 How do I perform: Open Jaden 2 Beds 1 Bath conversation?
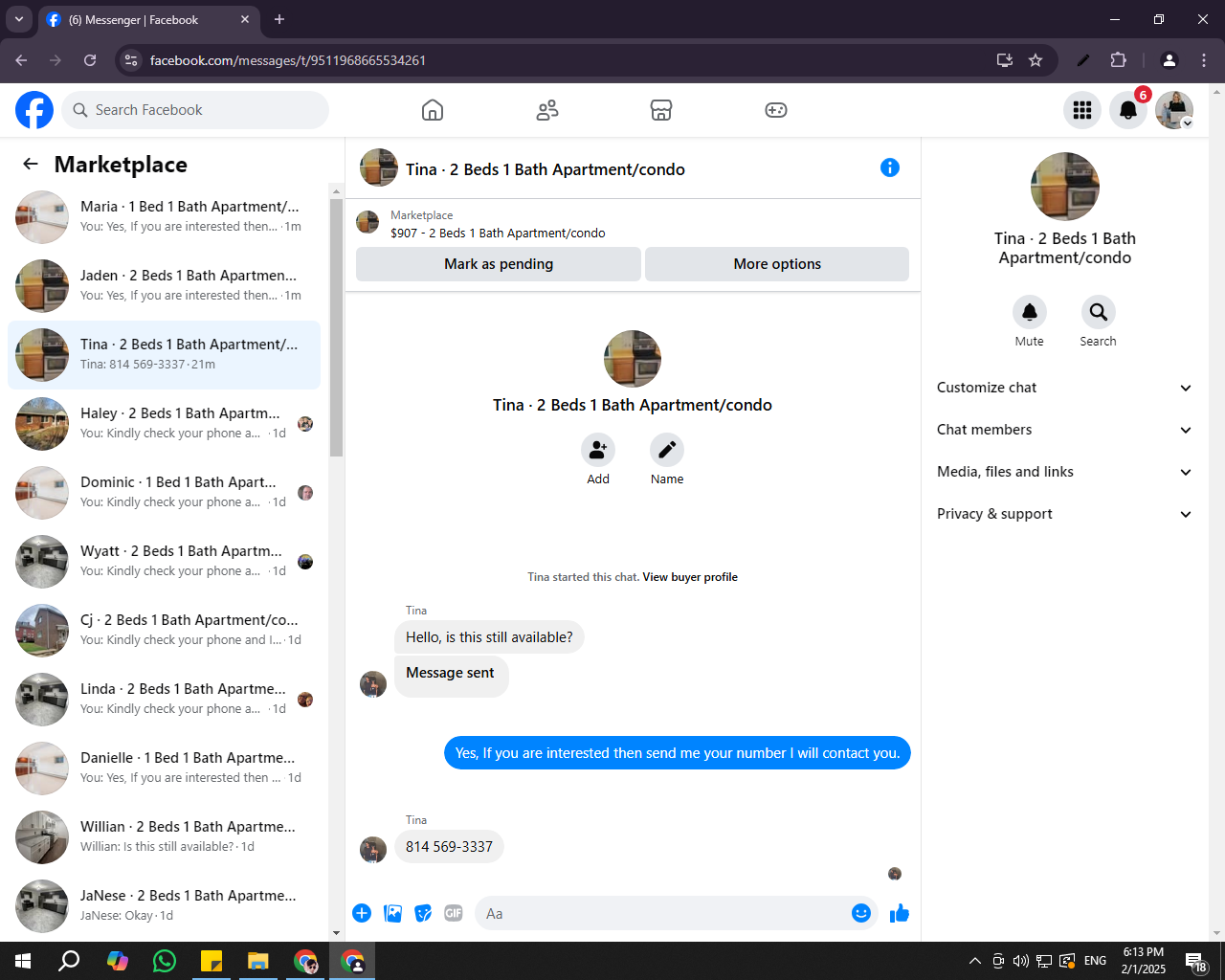164,286
